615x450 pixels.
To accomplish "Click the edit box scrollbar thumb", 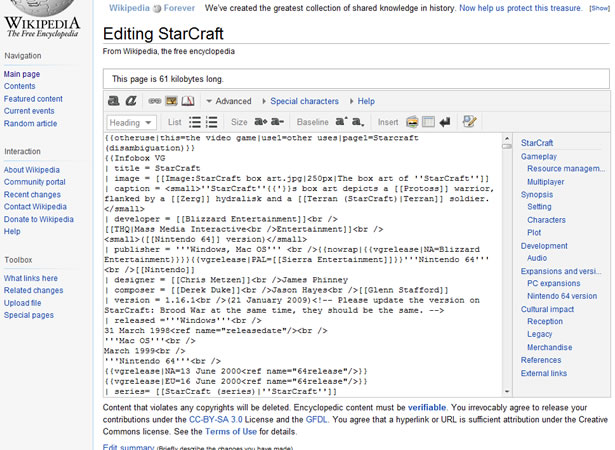I will [507, 146].
